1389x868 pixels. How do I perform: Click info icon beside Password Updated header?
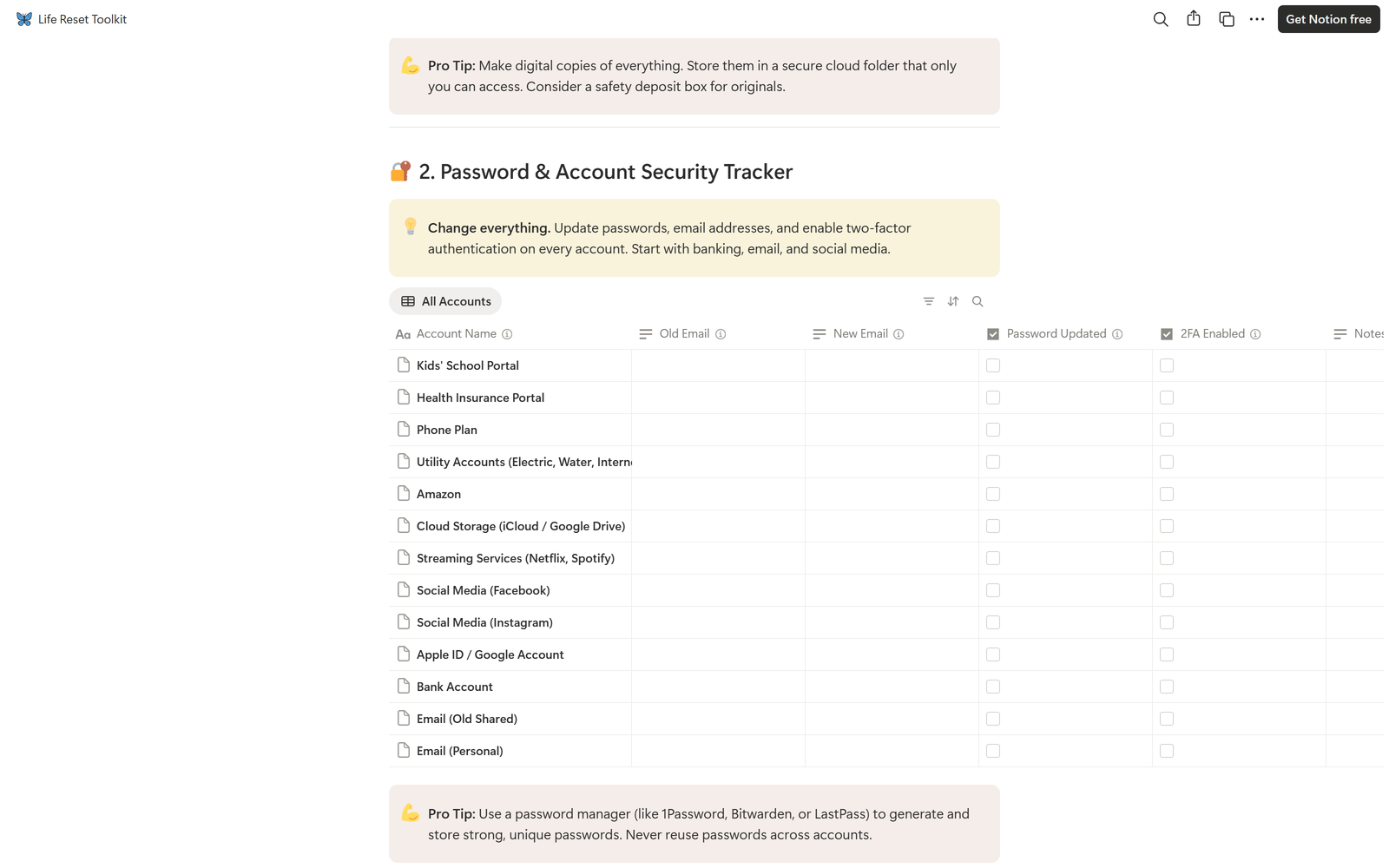(x=1117, y=334)
